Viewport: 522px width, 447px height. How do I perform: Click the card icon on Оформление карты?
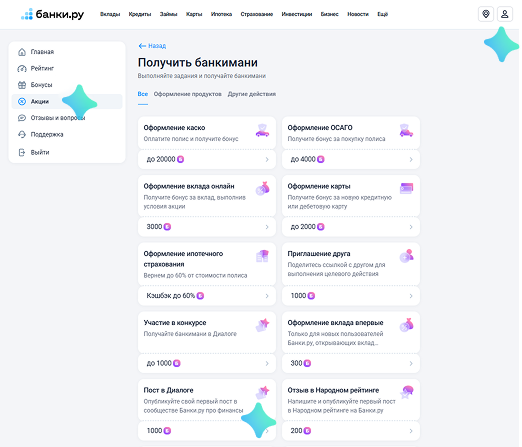[x=406, y=189]
